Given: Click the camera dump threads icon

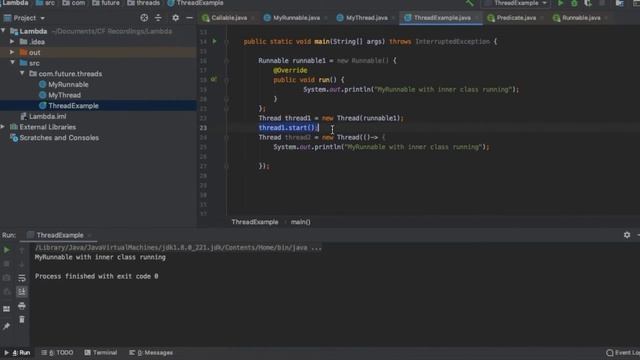Looking at the screenshot, I should coord(7,278).
